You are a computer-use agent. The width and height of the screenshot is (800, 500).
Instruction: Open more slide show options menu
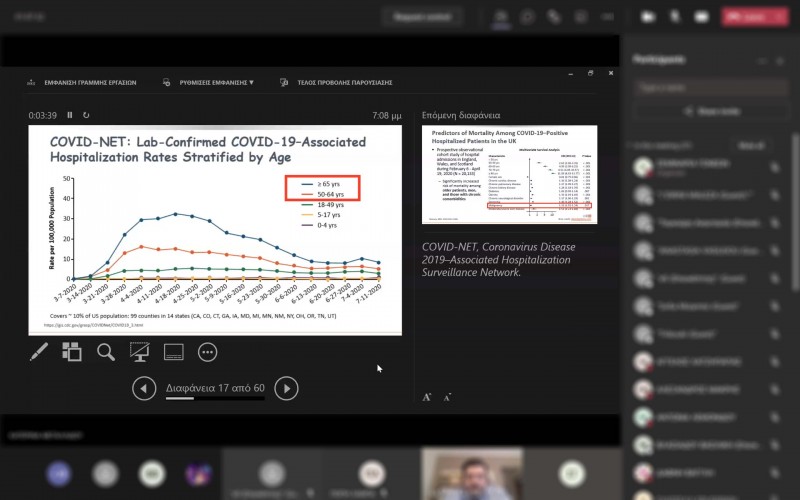click(x=208, y=351)
